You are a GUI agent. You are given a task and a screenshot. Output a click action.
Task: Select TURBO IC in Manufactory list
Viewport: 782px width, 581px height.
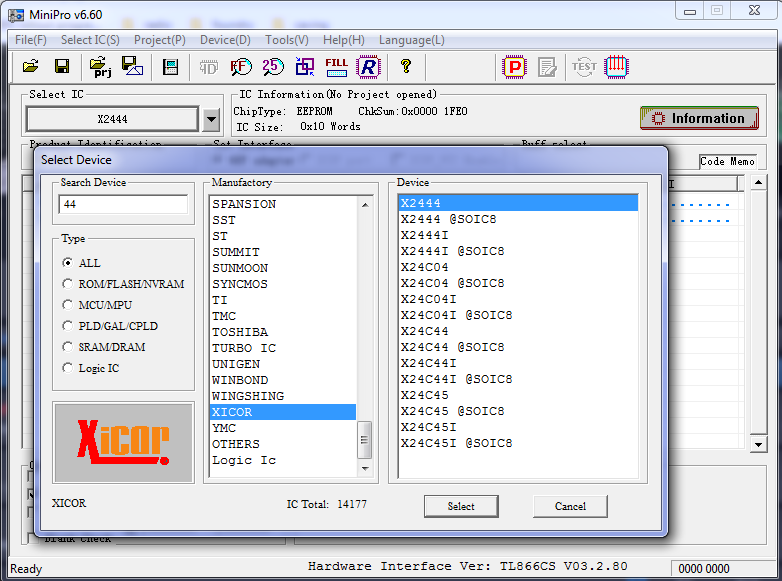[283, 348]
